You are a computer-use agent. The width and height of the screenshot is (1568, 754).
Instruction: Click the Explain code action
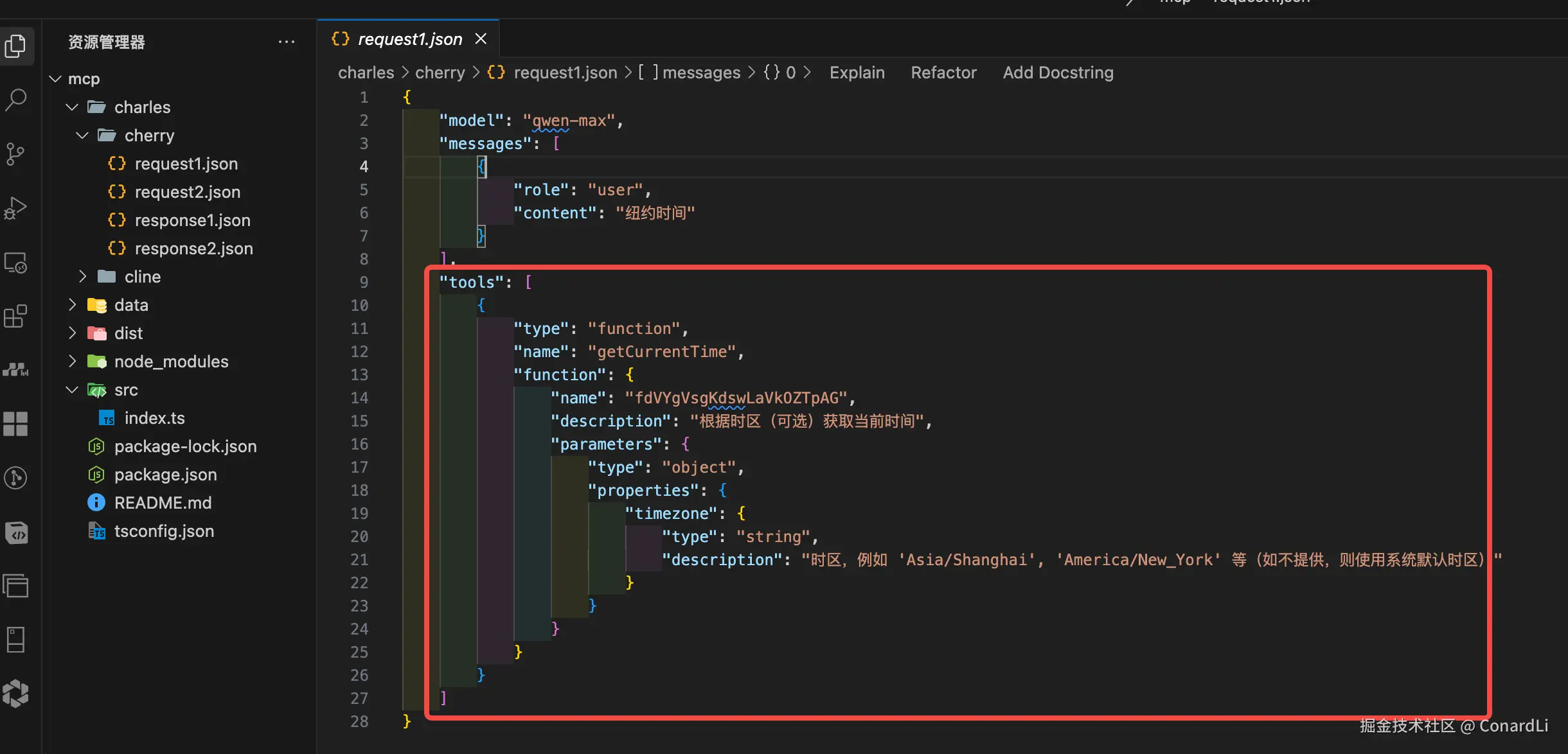[857, 73]
